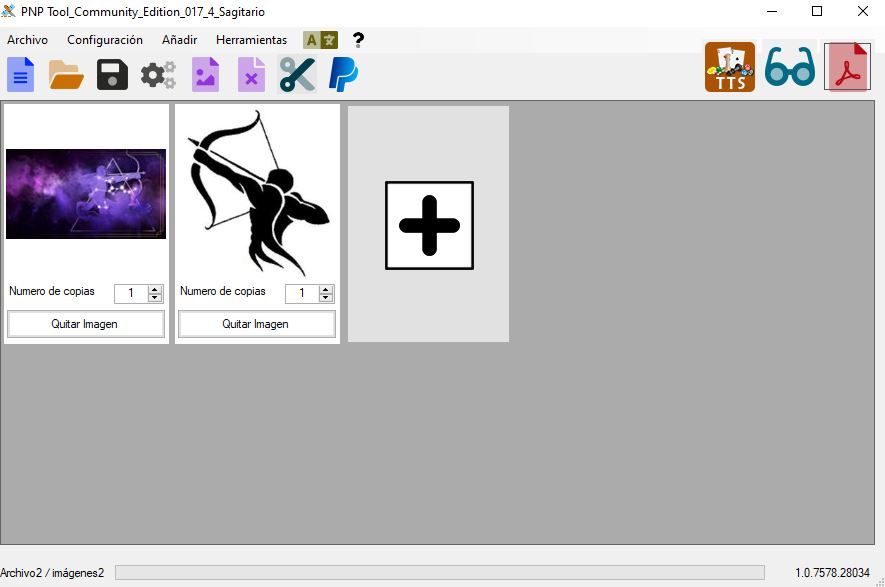Open the Añadir menu
The image size is (885, 587).
(178, 40)
